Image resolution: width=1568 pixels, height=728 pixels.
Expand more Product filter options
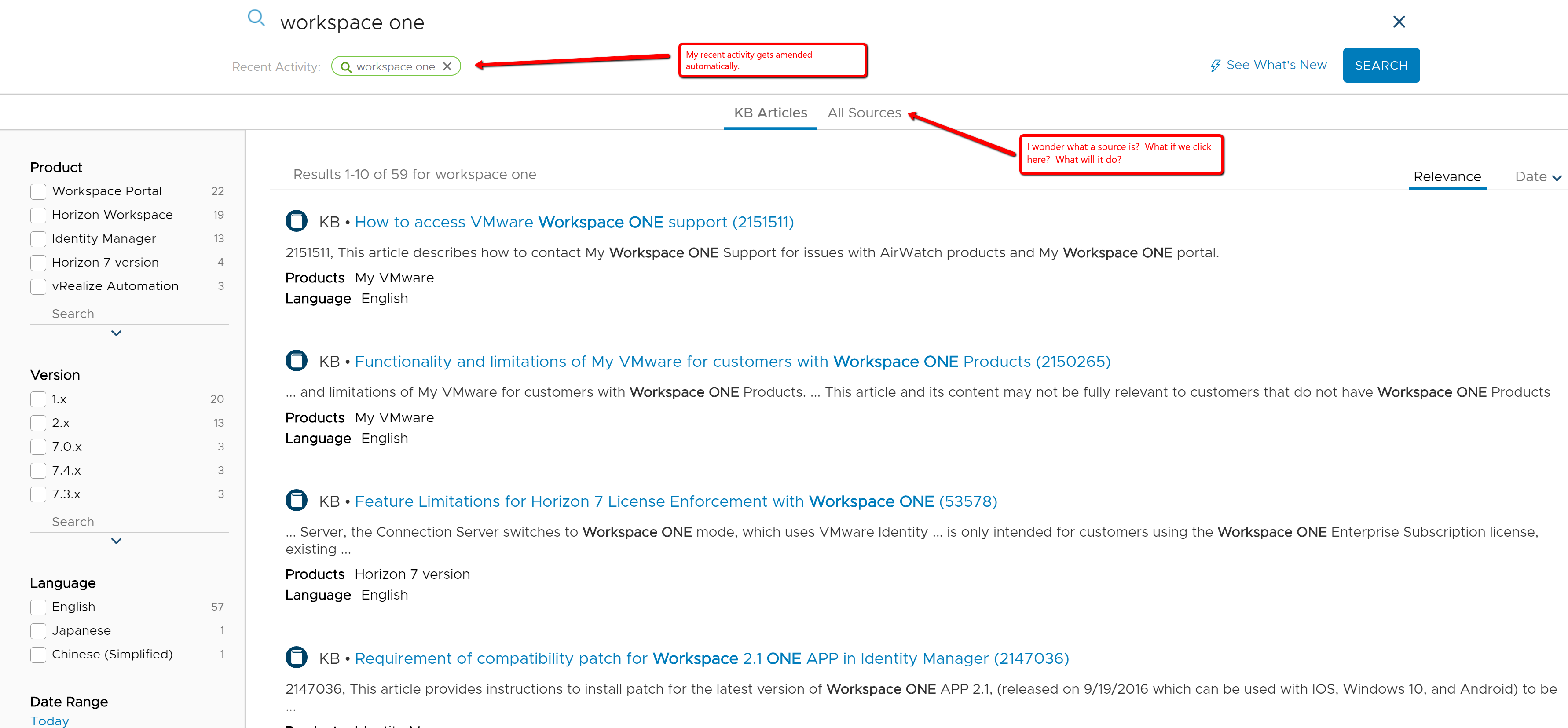pyautogui.click(x=116, y=333)
